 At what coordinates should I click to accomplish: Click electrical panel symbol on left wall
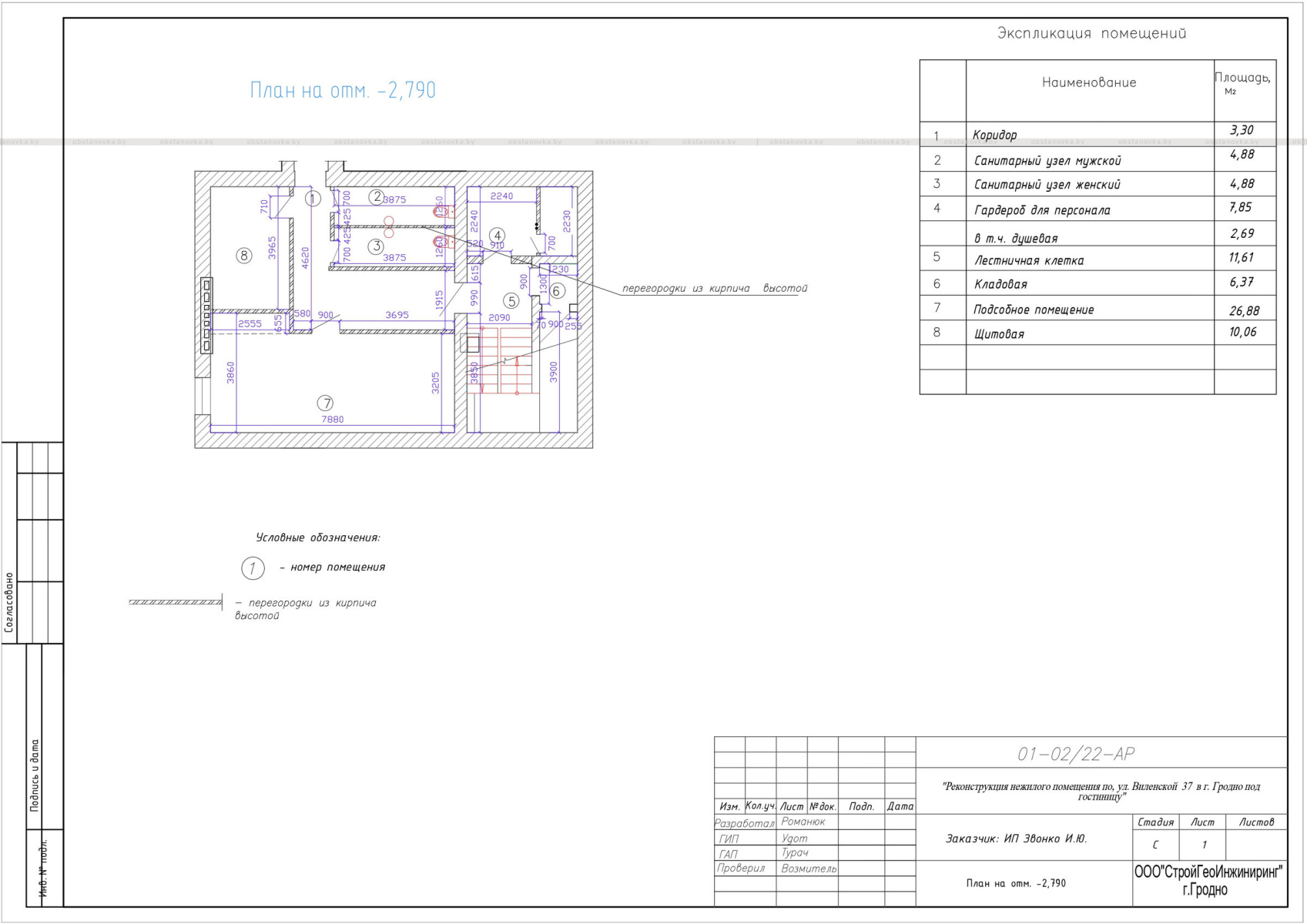(x=206, y=316)
